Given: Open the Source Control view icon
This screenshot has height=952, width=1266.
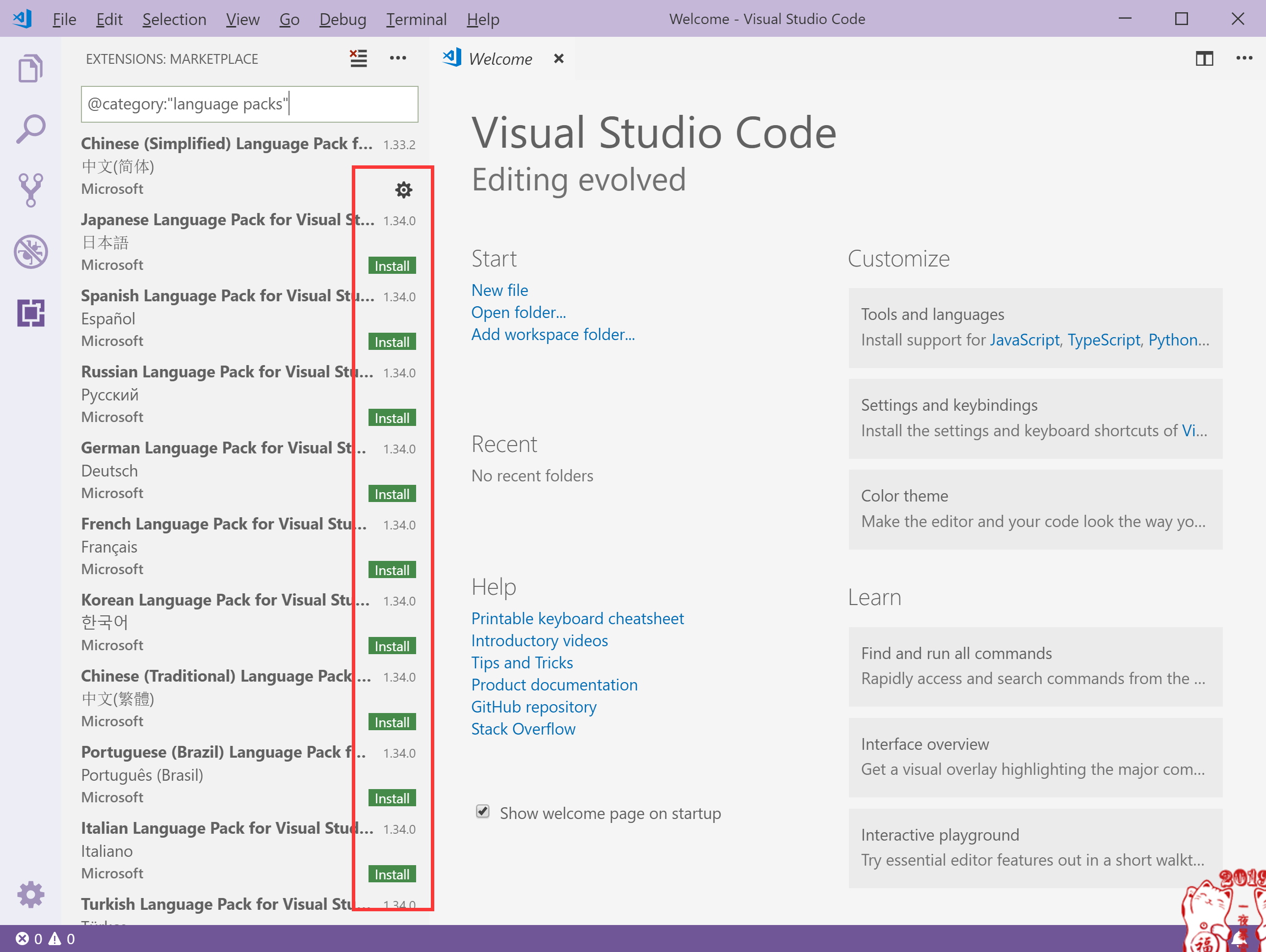Looking at the screenshot, I should 30,190.
